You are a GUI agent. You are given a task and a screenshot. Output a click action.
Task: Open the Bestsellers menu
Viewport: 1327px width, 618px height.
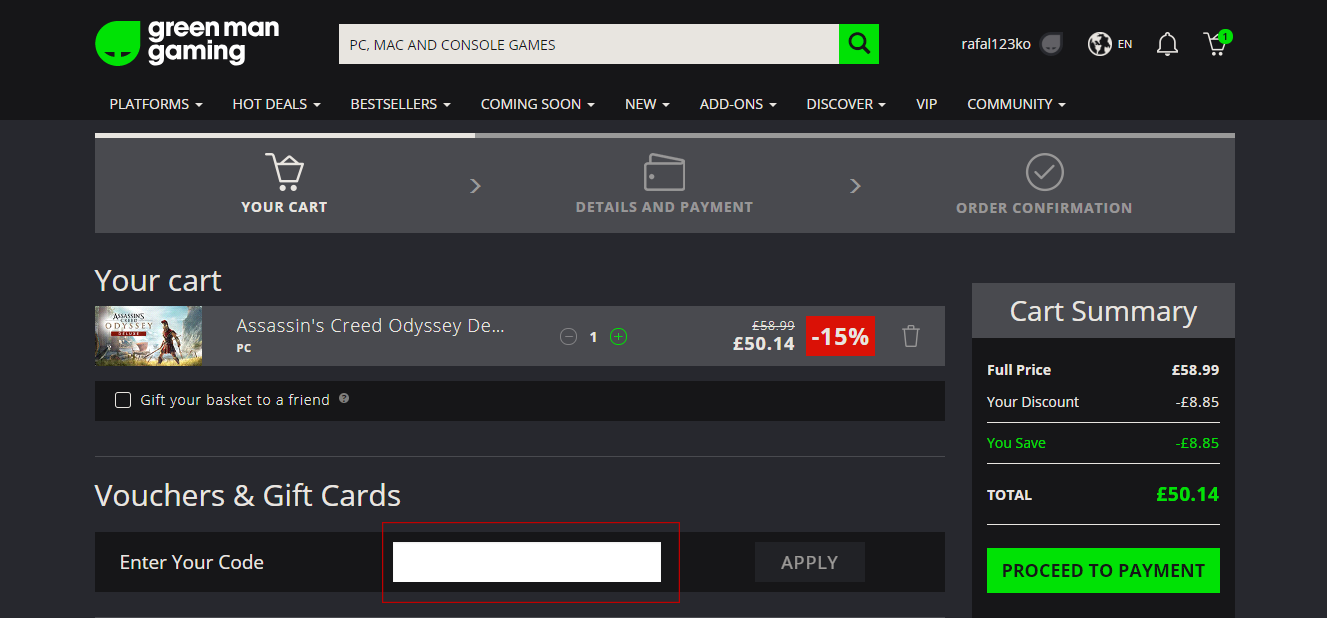pyautogui.click(x=400, y=104)
